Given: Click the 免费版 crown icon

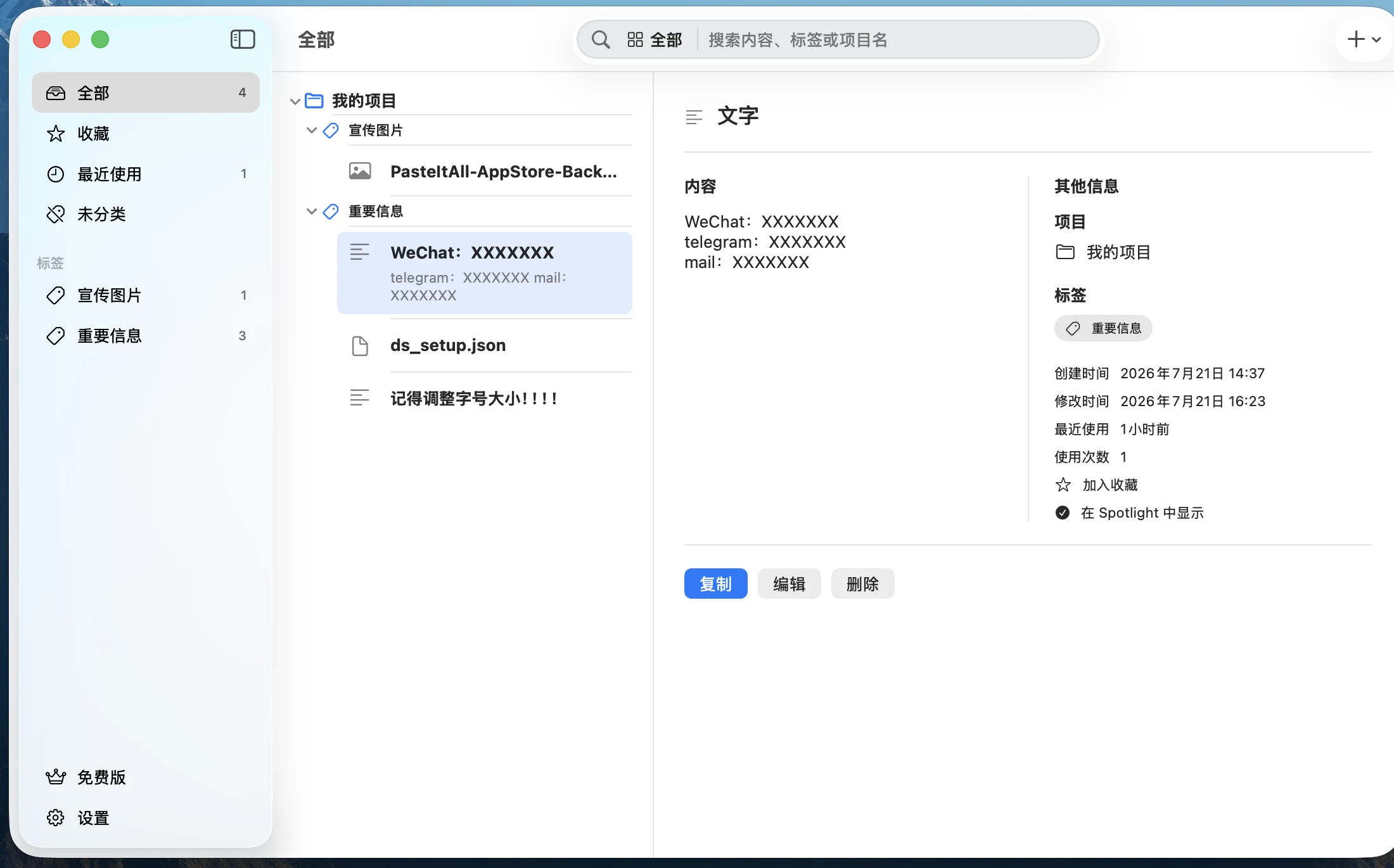Looking at the screenshot, I should coord(56,777).
